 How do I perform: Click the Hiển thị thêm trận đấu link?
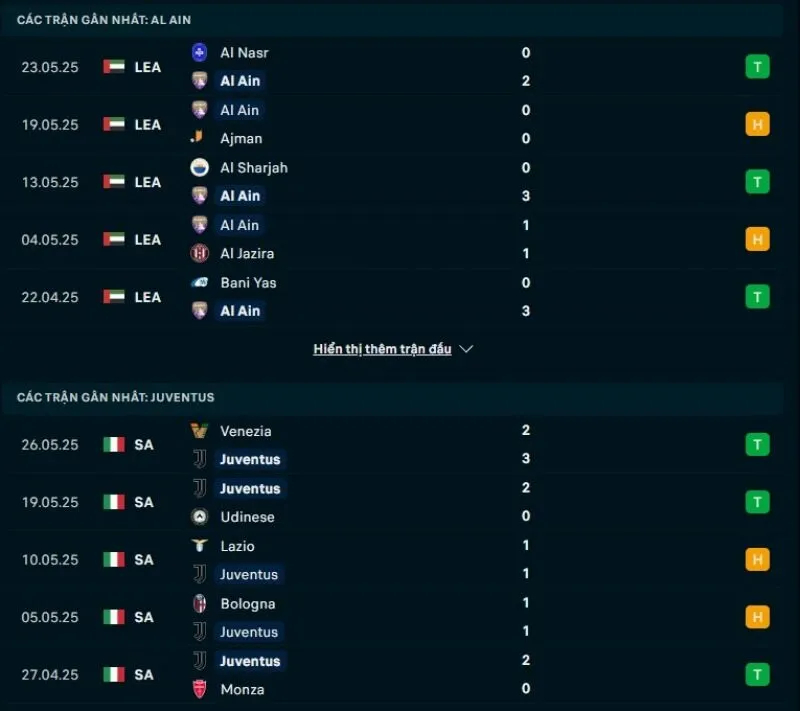[x=383, y=349]
